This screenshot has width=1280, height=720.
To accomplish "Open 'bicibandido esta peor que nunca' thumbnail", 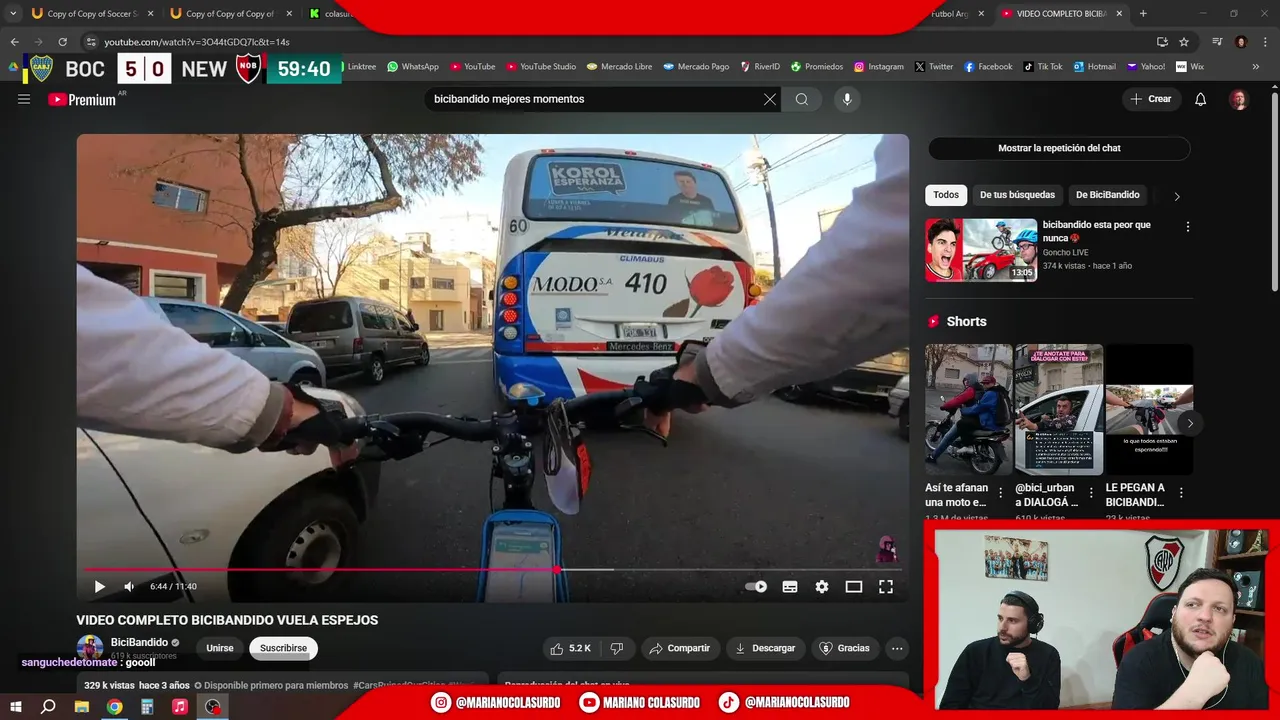I will [981, 250].
